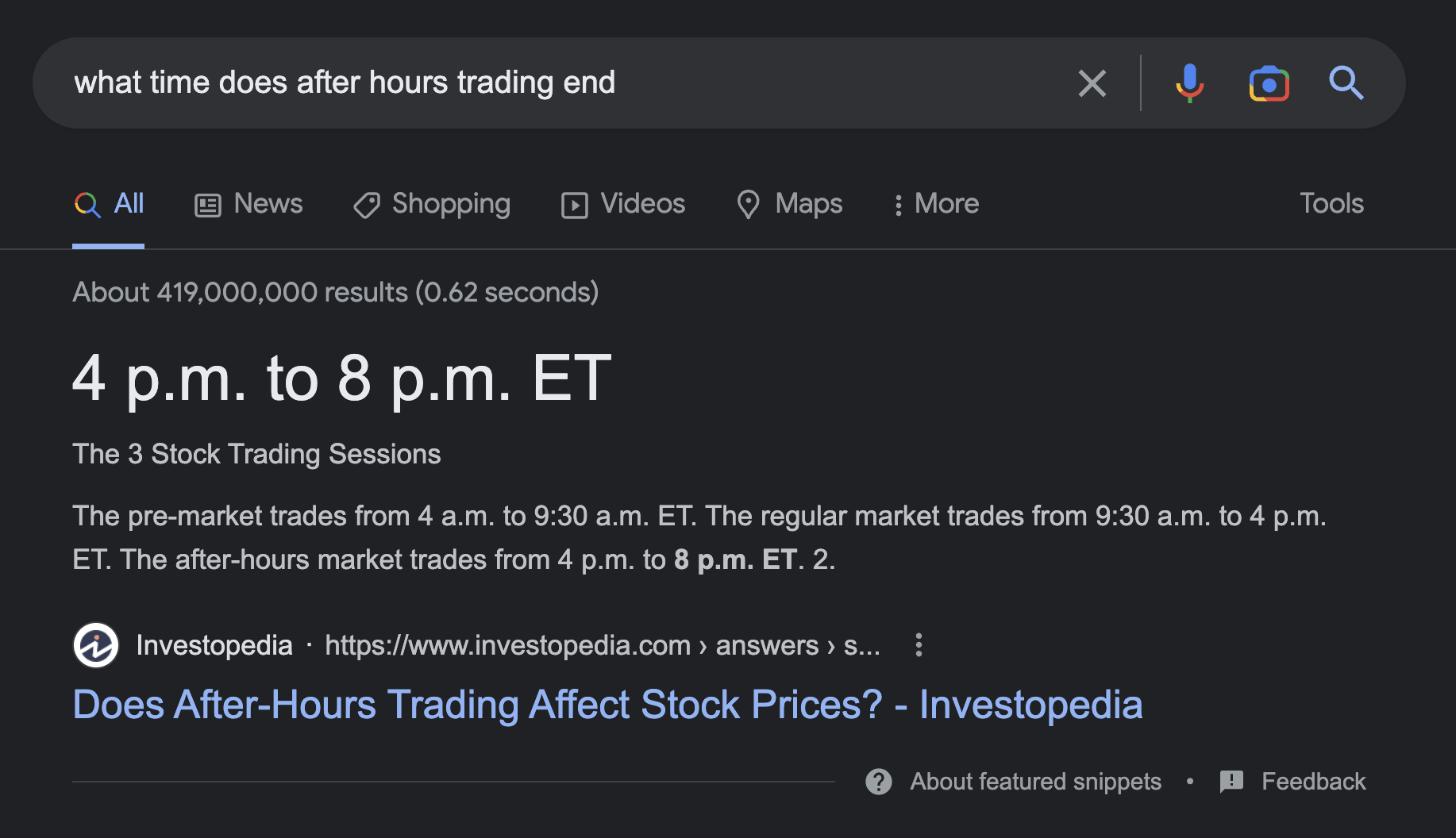Click the question mark featured snippets icon

[x=879, y=782]
